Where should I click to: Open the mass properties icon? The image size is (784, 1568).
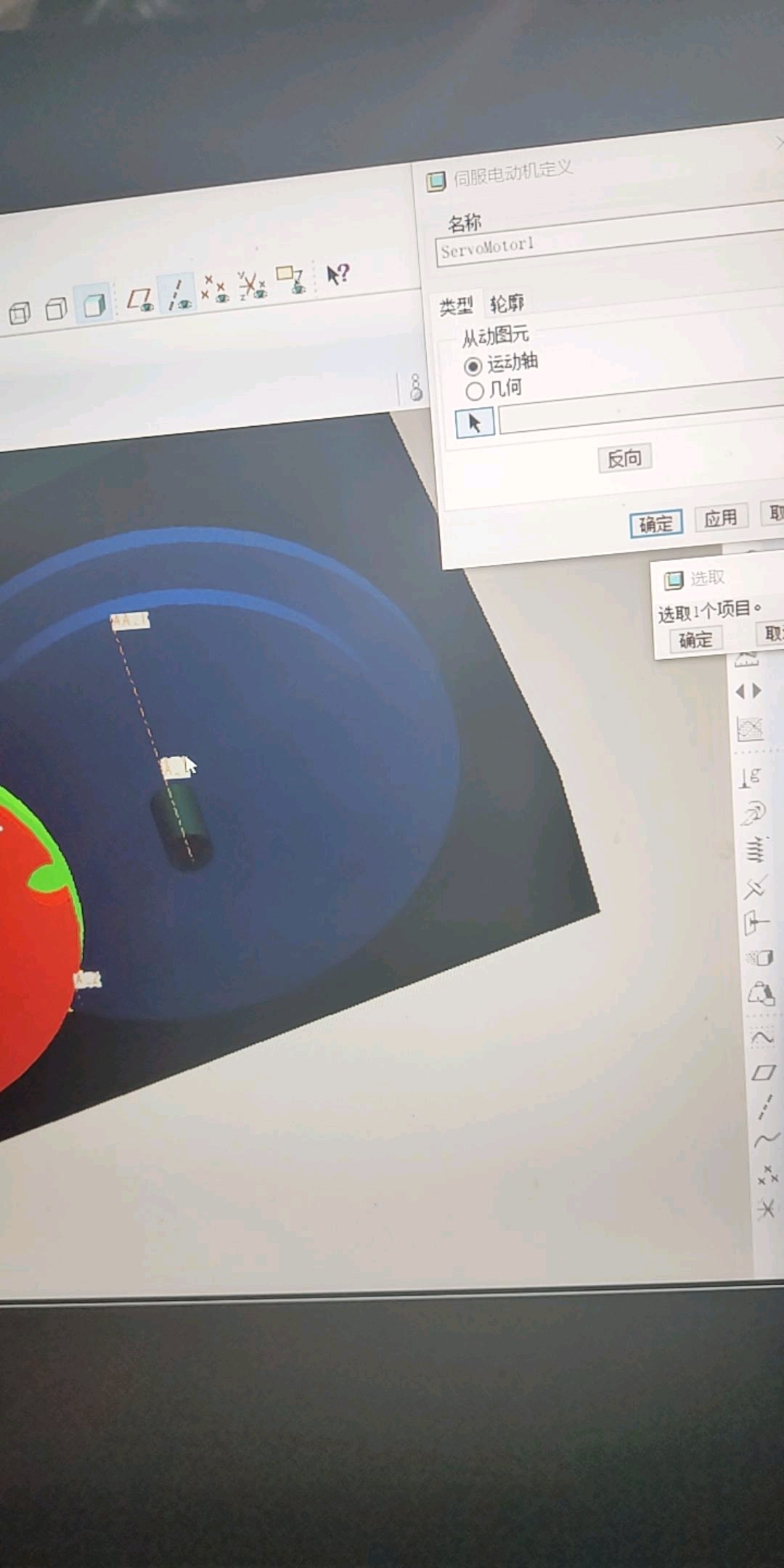click(761, 994)
